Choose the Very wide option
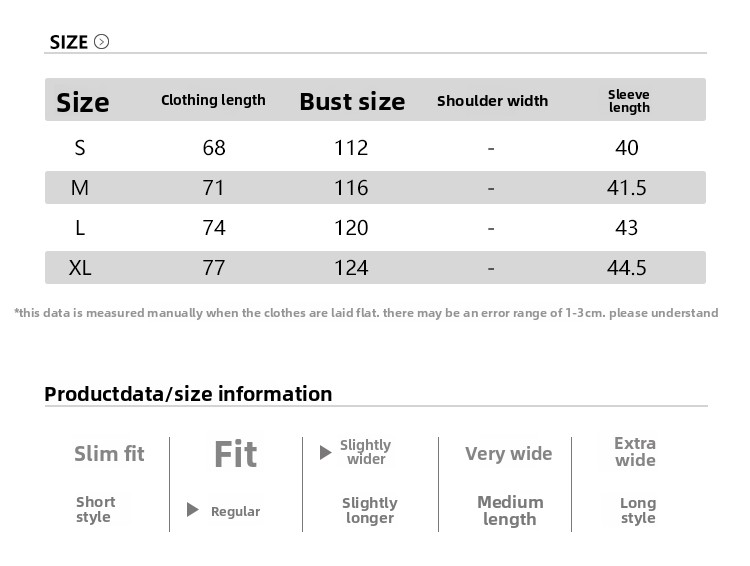Screen dimensions: 750x566 (x=508, y=454)
